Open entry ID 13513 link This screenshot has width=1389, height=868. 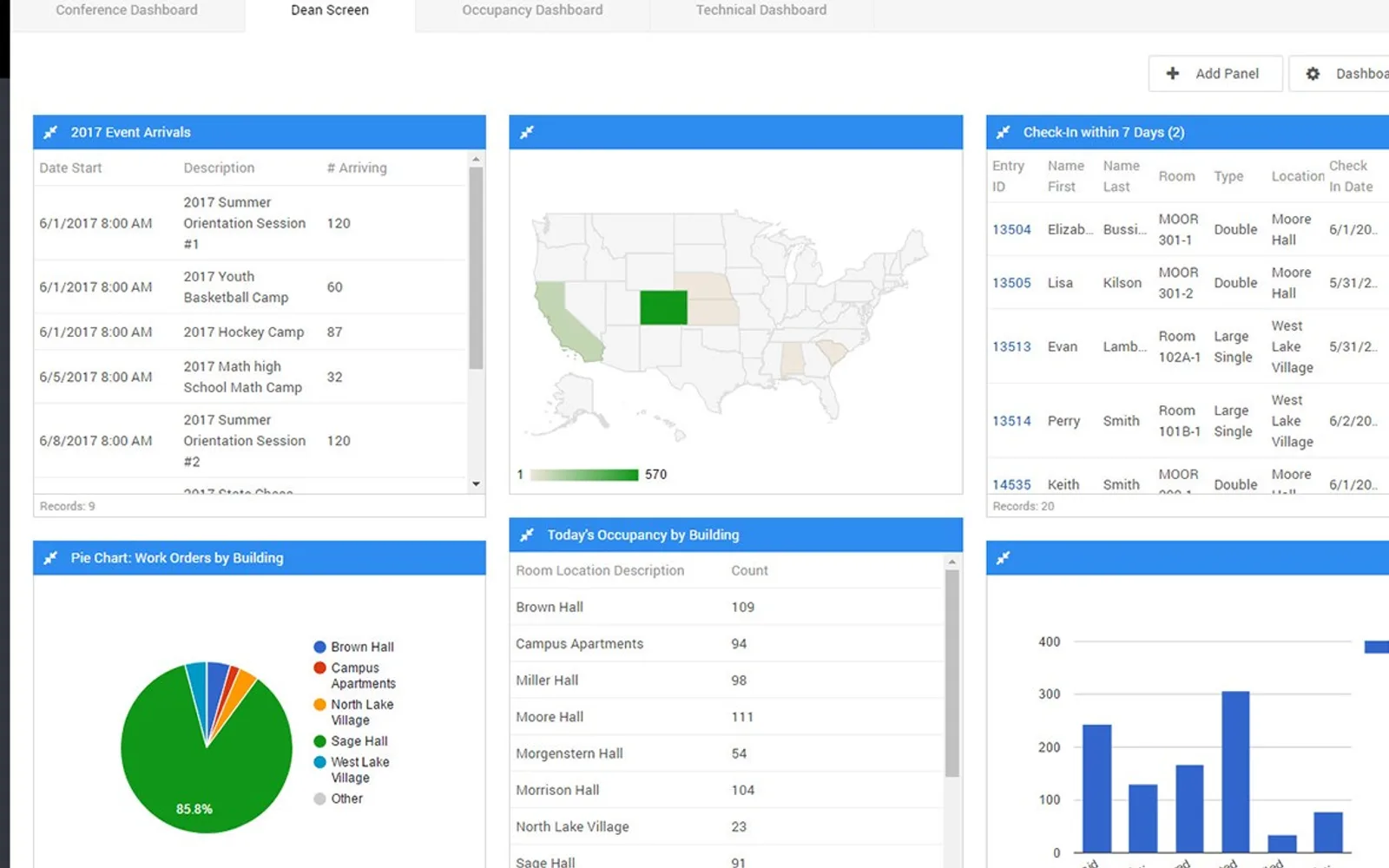pos(1011,346)
